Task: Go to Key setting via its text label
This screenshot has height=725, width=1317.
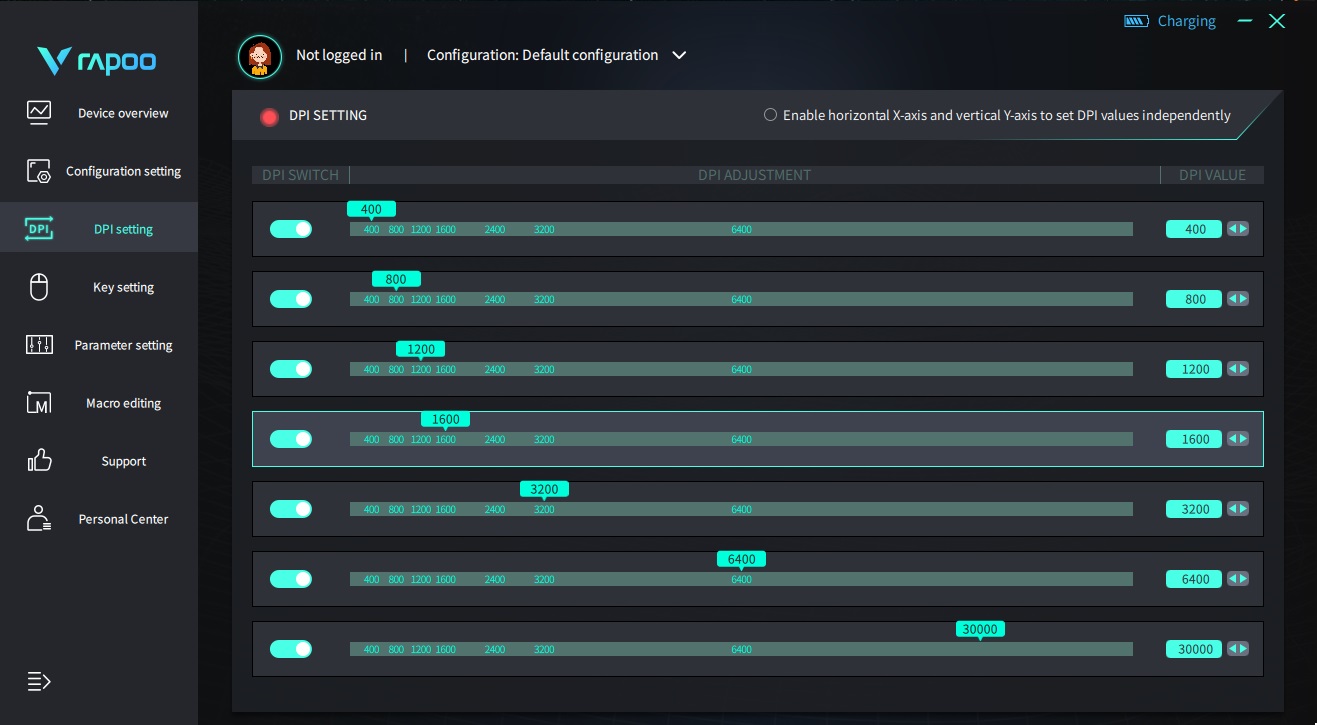Action: 123,287
